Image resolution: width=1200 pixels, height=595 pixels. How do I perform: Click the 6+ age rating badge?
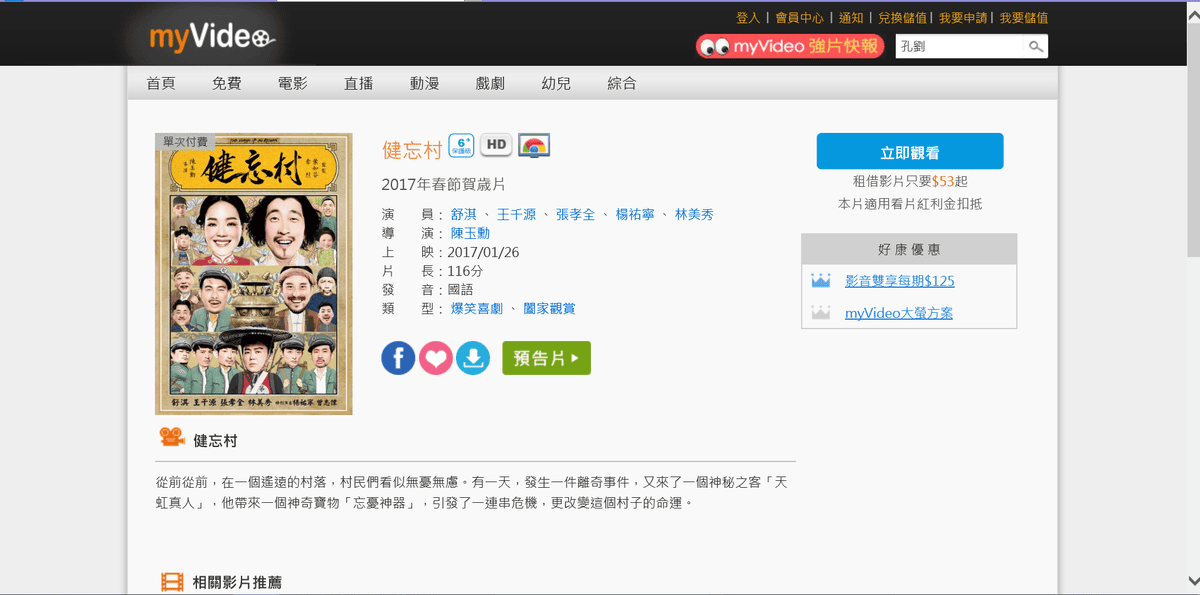pyautogui.click(x=461, y=146)
